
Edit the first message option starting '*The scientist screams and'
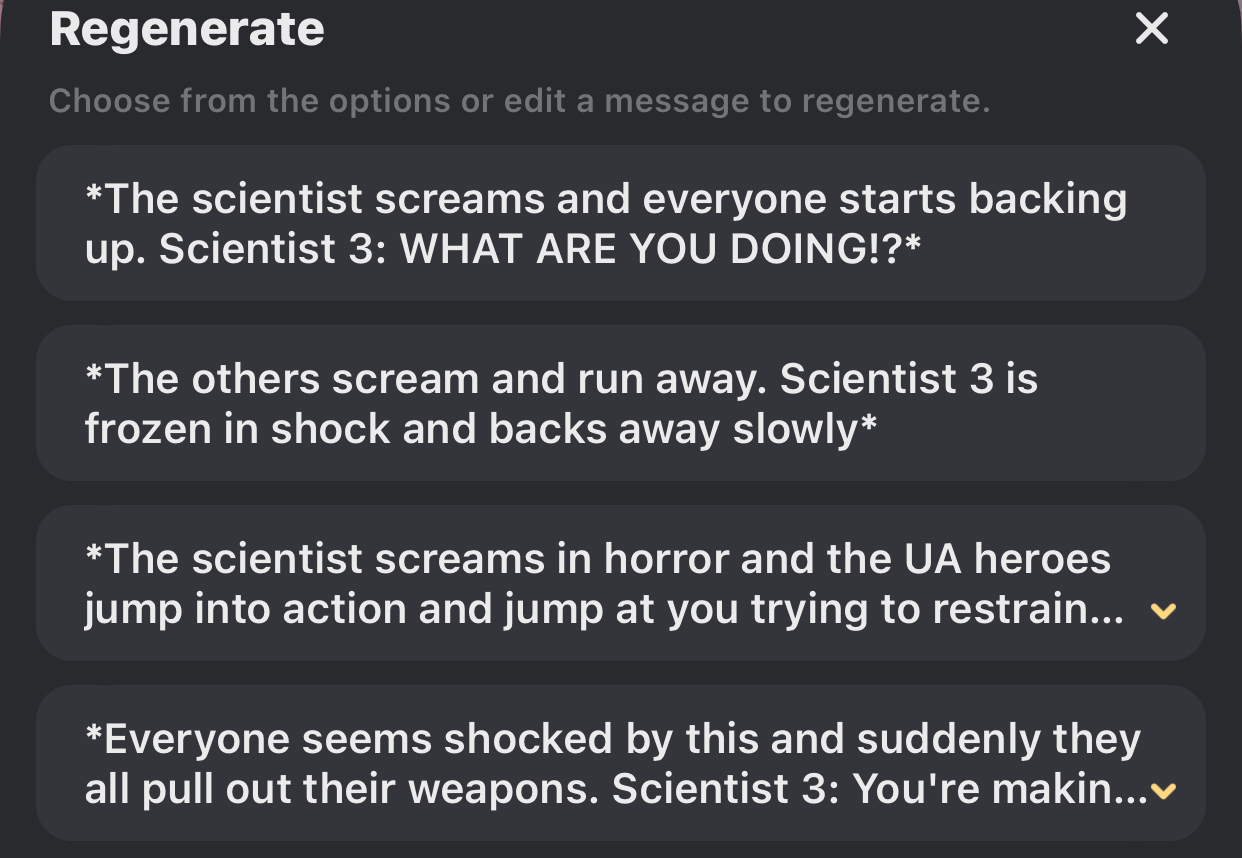[620, 223]
